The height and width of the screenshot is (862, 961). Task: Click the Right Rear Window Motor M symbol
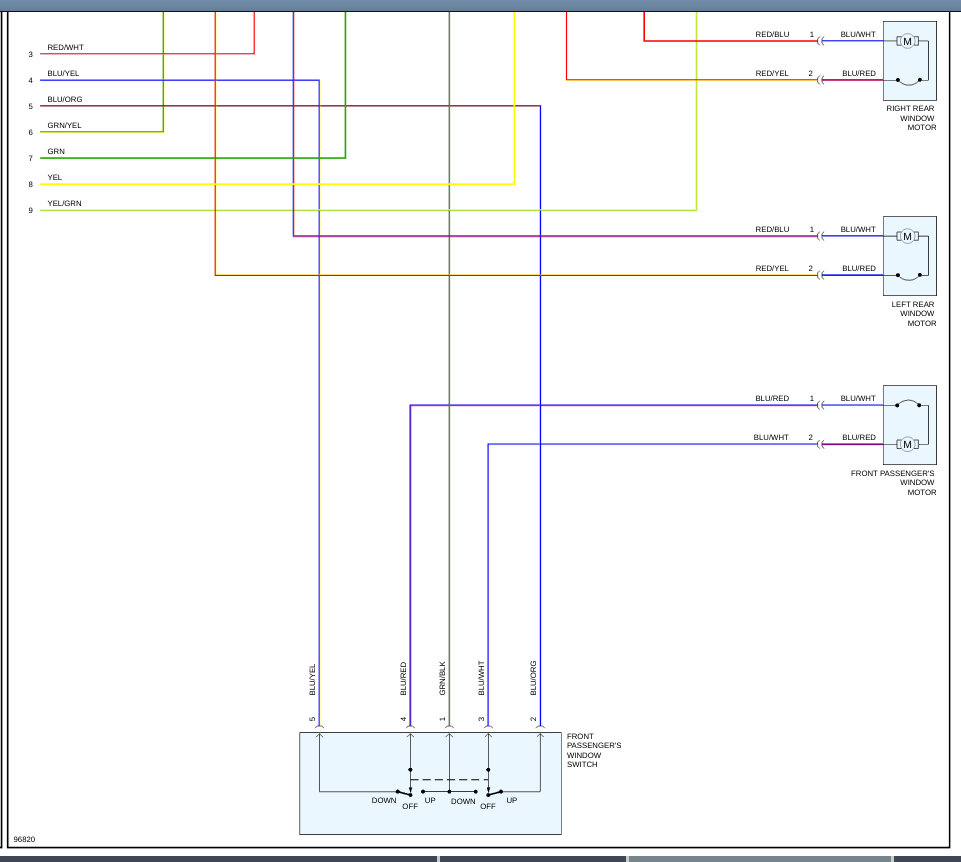click(x=907, y=41)
